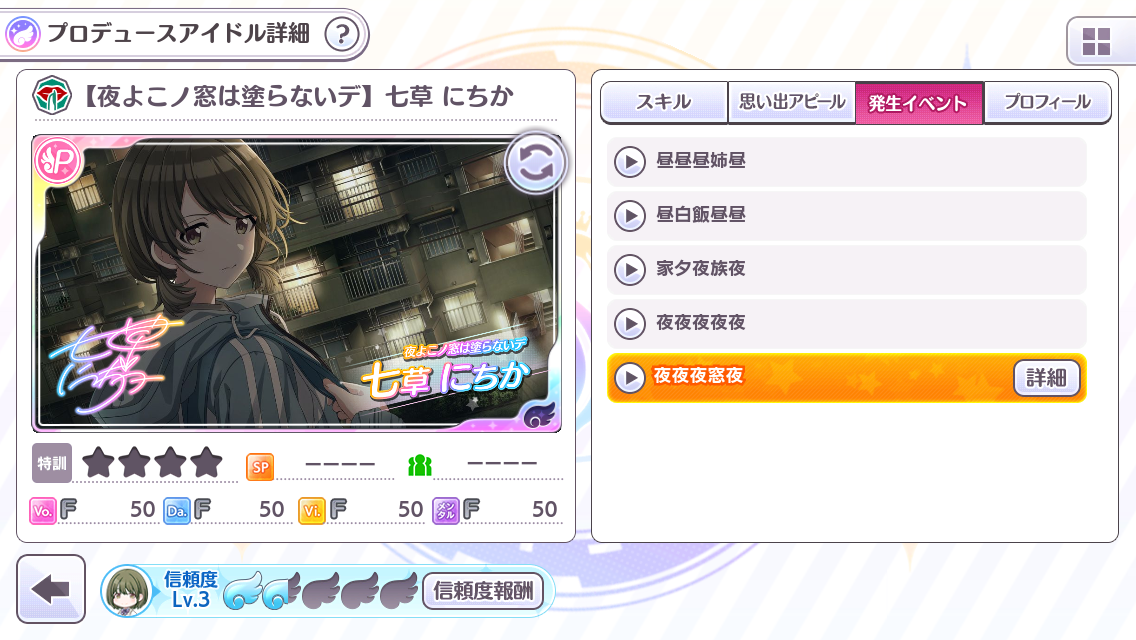Play the 家夕夜族夜 event

pyautogui.click(x=630, y=270)
